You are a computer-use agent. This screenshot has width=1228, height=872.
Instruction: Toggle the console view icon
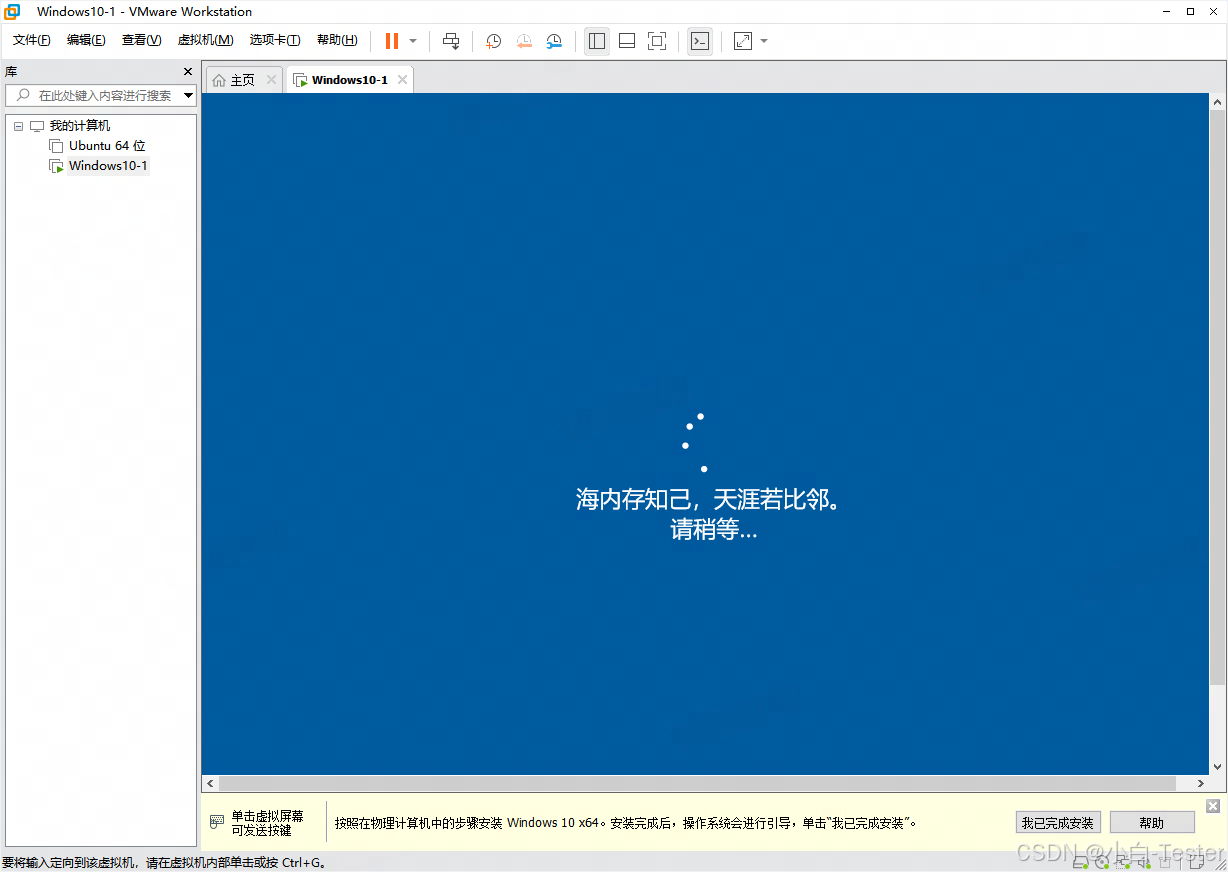(700, 41)
